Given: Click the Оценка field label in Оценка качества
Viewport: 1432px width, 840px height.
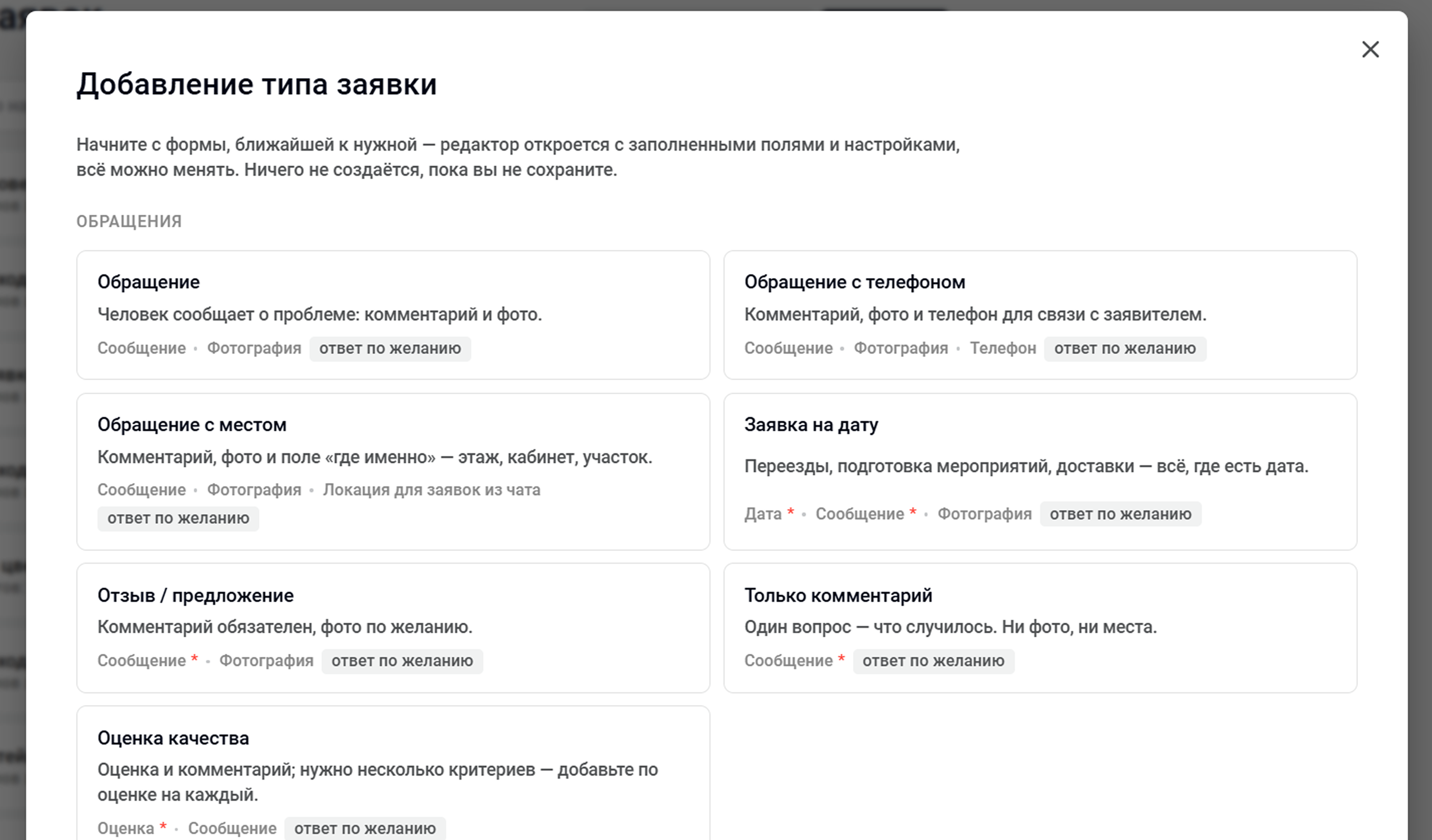Looking at the screenshot, I should point(126,829).
